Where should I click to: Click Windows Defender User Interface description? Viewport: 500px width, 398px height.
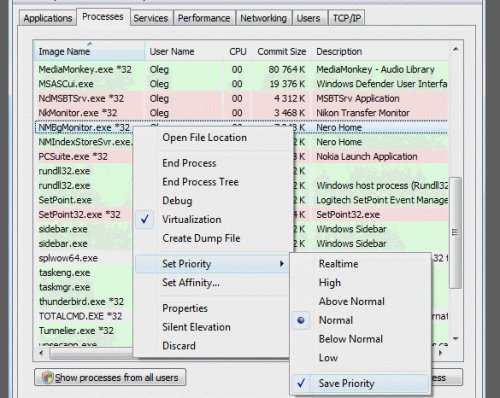pyautogui.click(x=382, y=84)
